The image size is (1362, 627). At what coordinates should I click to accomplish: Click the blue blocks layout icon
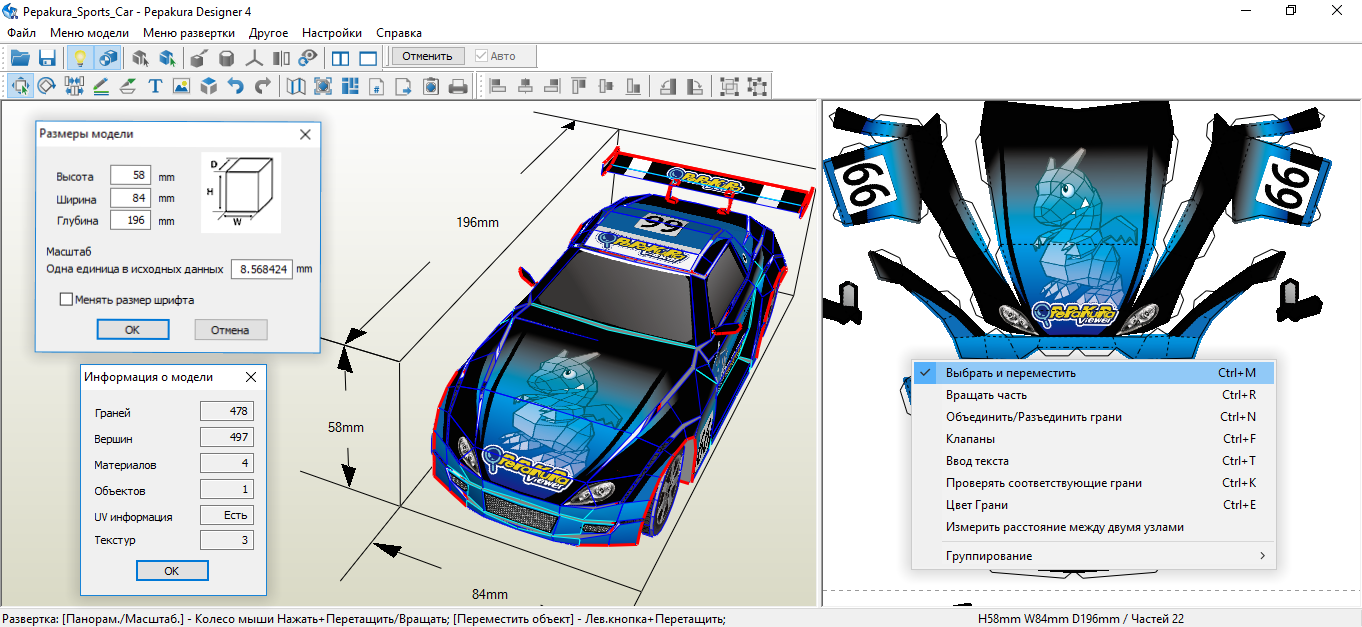click(350, 86)
